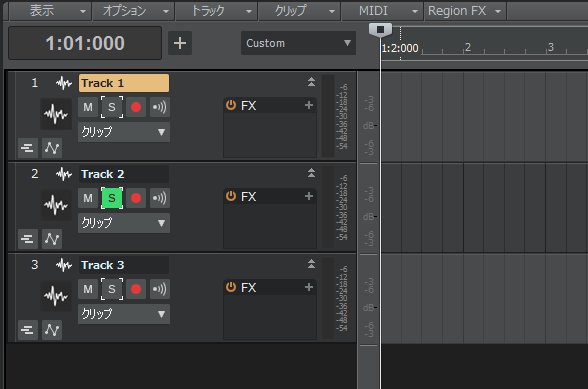
Task: Arm Track 3 for recording
Action: pos(136,289)
